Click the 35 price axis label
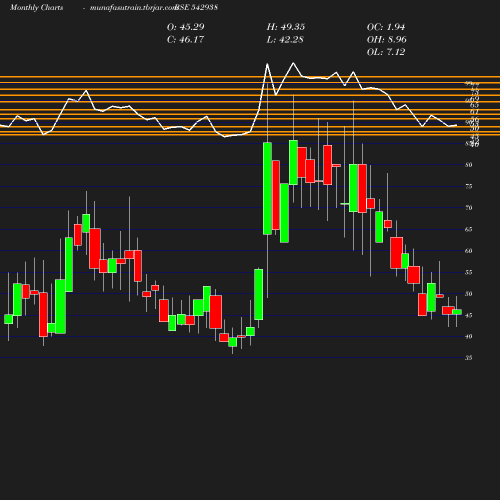 click(x=469, y=358)
